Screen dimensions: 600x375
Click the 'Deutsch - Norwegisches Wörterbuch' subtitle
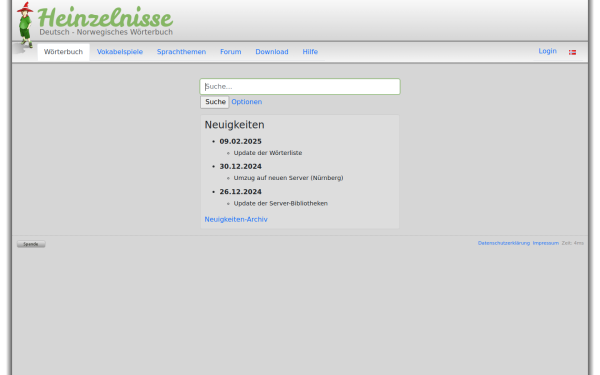point(106,32)
